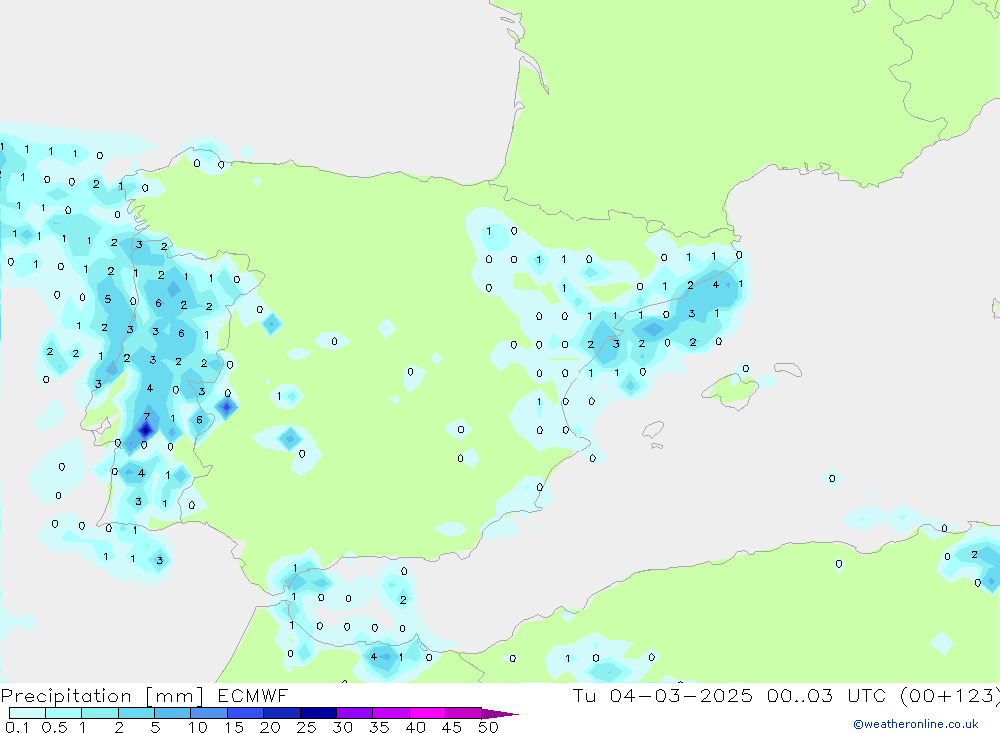Pick the 10–15 mm legend swatch
The image size is (1000, 733).
coord(209,713)
